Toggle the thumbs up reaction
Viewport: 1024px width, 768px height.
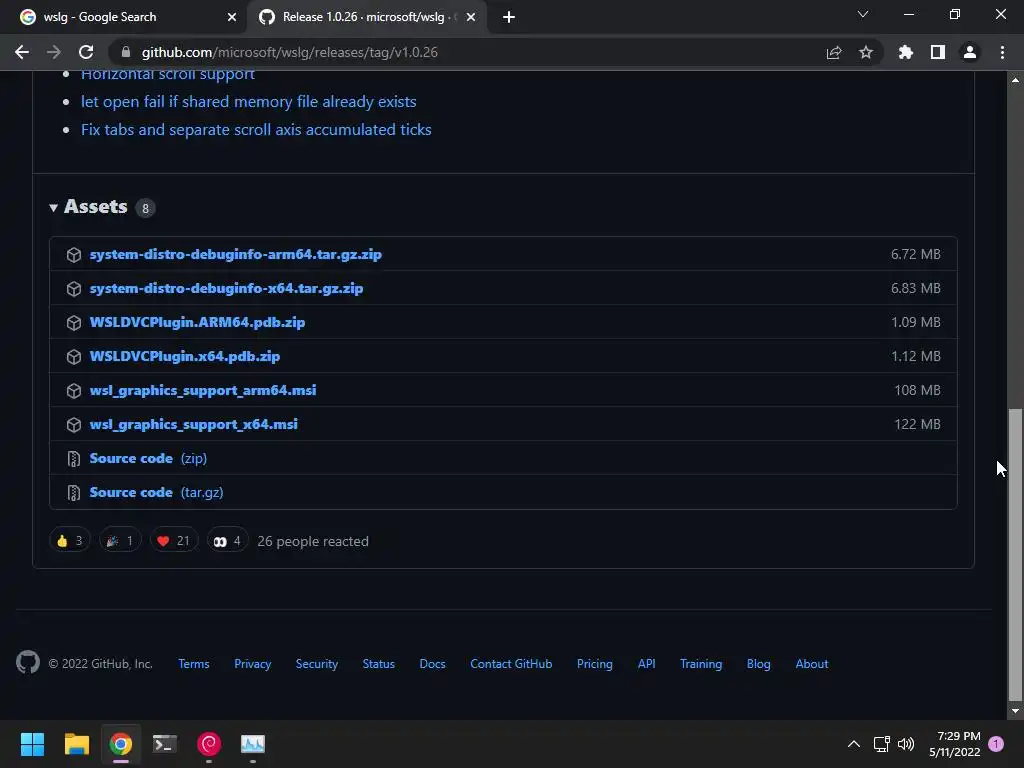(69, 541)
